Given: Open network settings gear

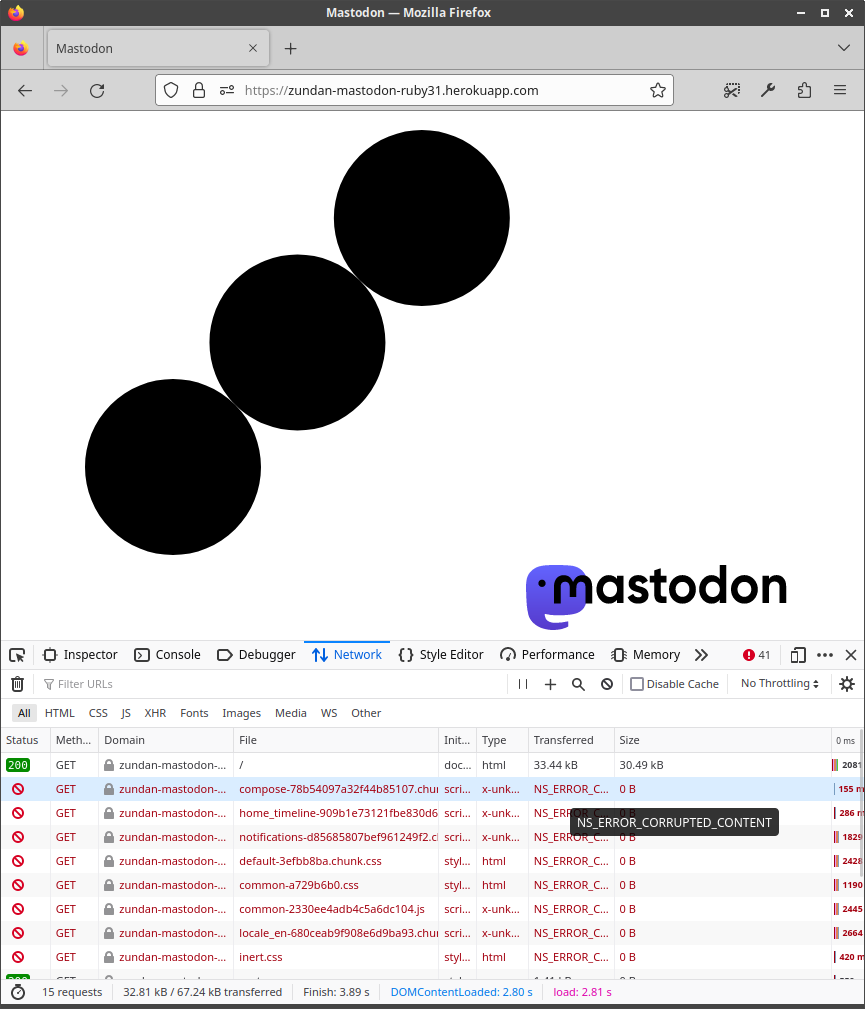Looking at the screenshot, I should 847,684.
